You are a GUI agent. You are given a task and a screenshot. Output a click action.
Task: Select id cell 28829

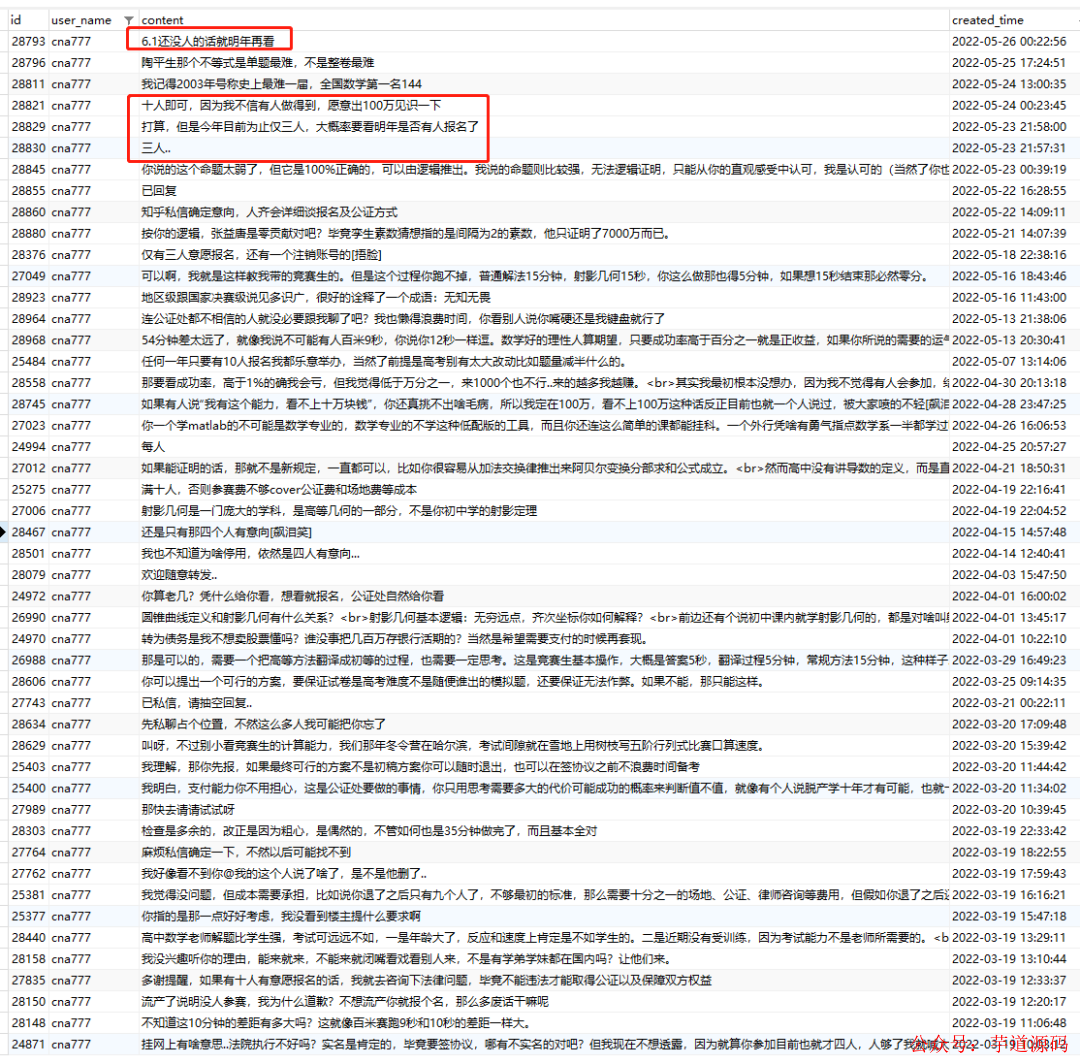pyautogui.click(x=28, y=127)
